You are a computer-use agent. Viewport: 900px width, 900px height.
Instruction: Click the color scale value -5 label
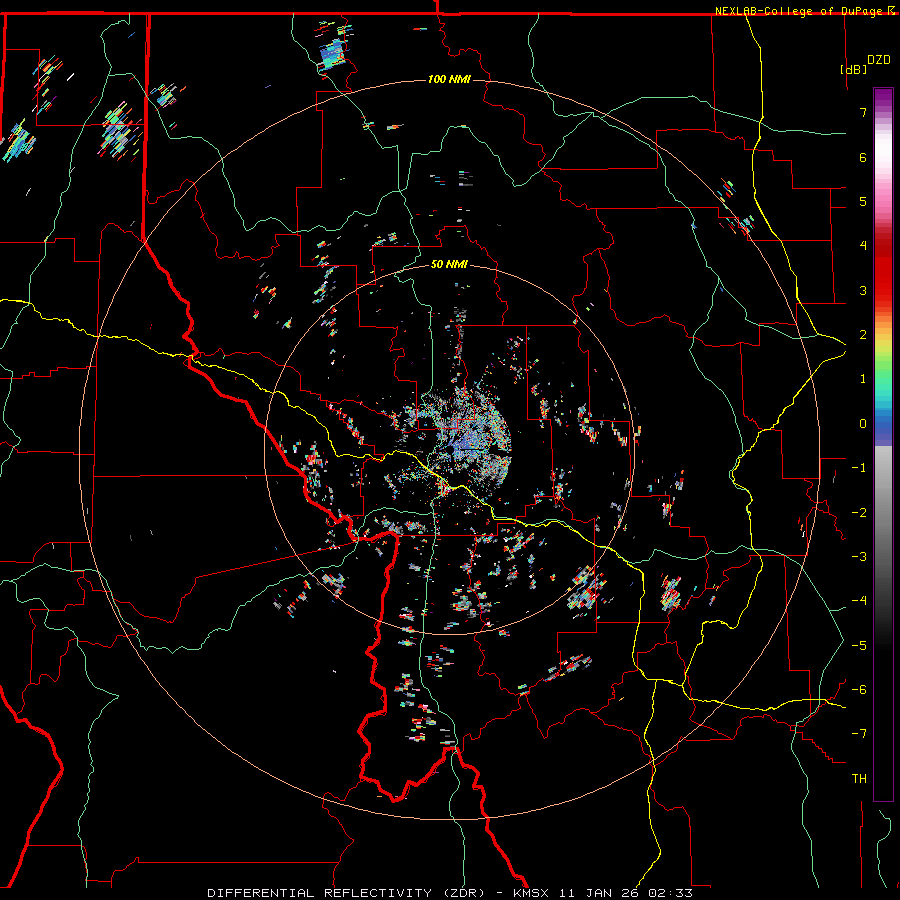[x=859, y=645]
